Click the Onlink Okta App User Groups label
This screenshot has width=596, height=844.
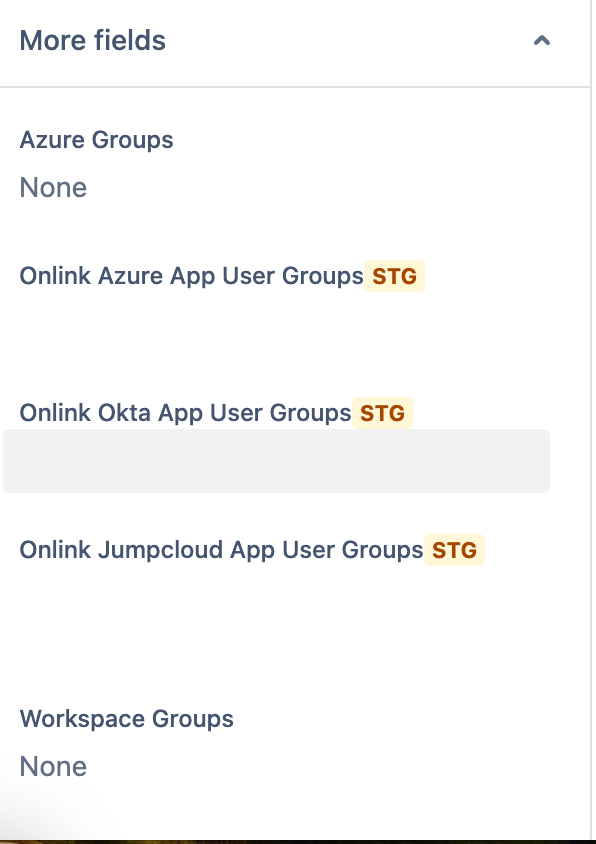[182, 412]
